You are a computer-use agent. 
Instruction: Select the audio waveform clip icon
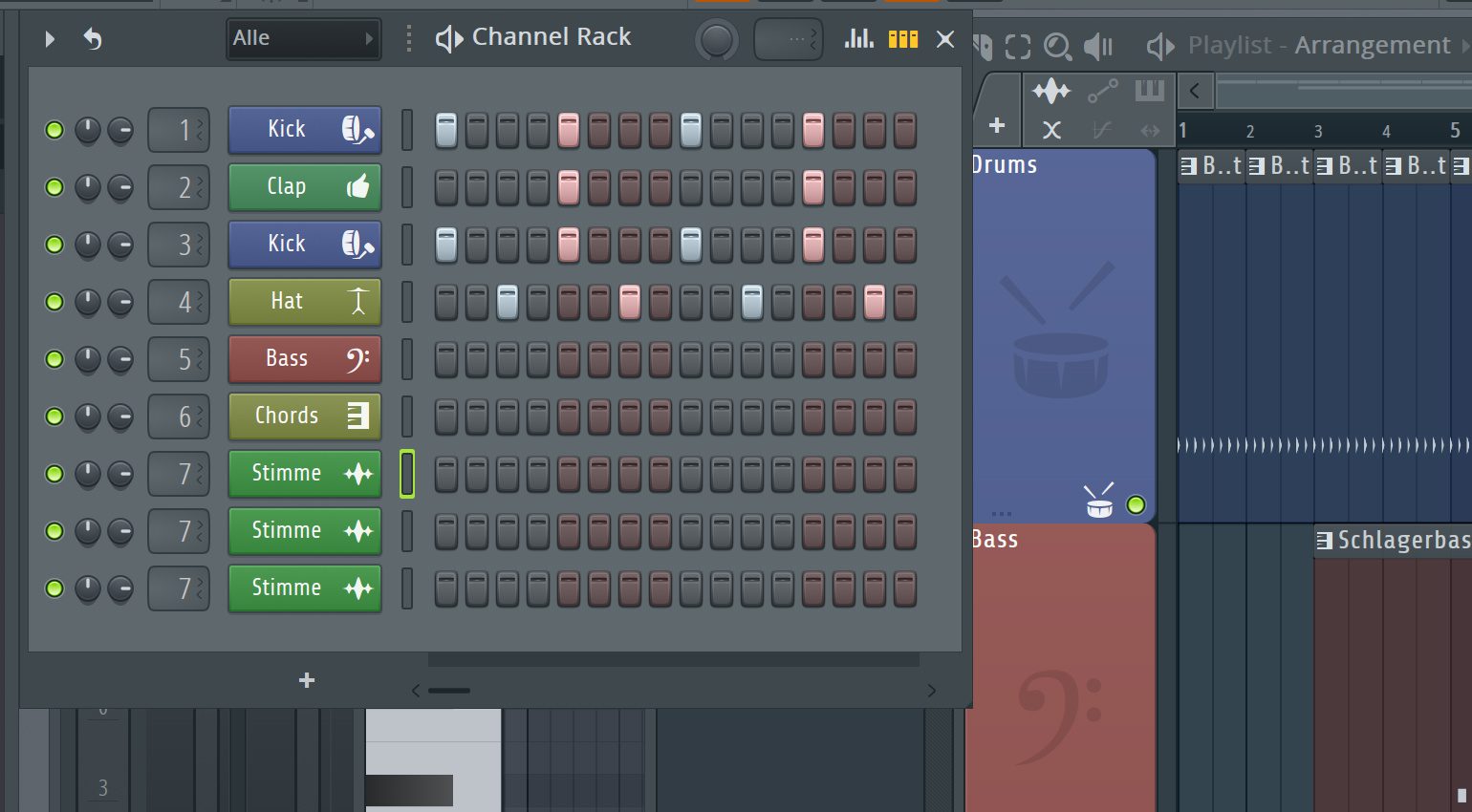click(1051, 91)
